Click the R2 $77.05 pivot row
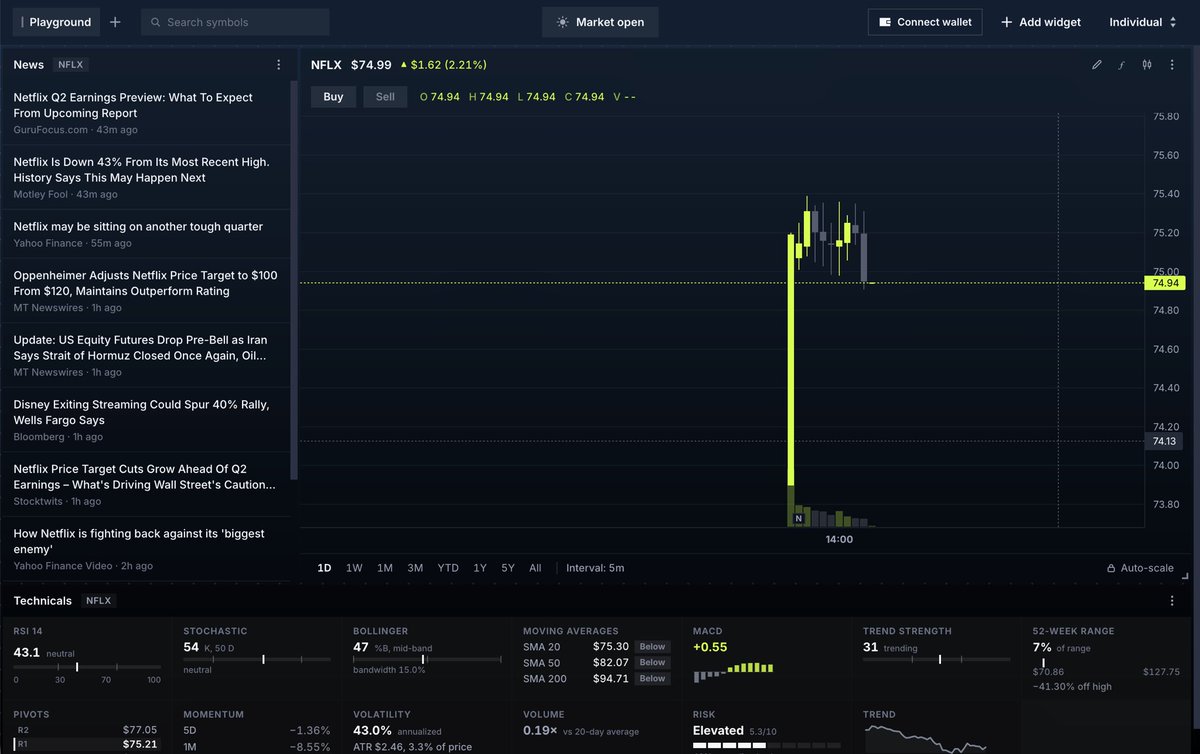 coord(85,731)
